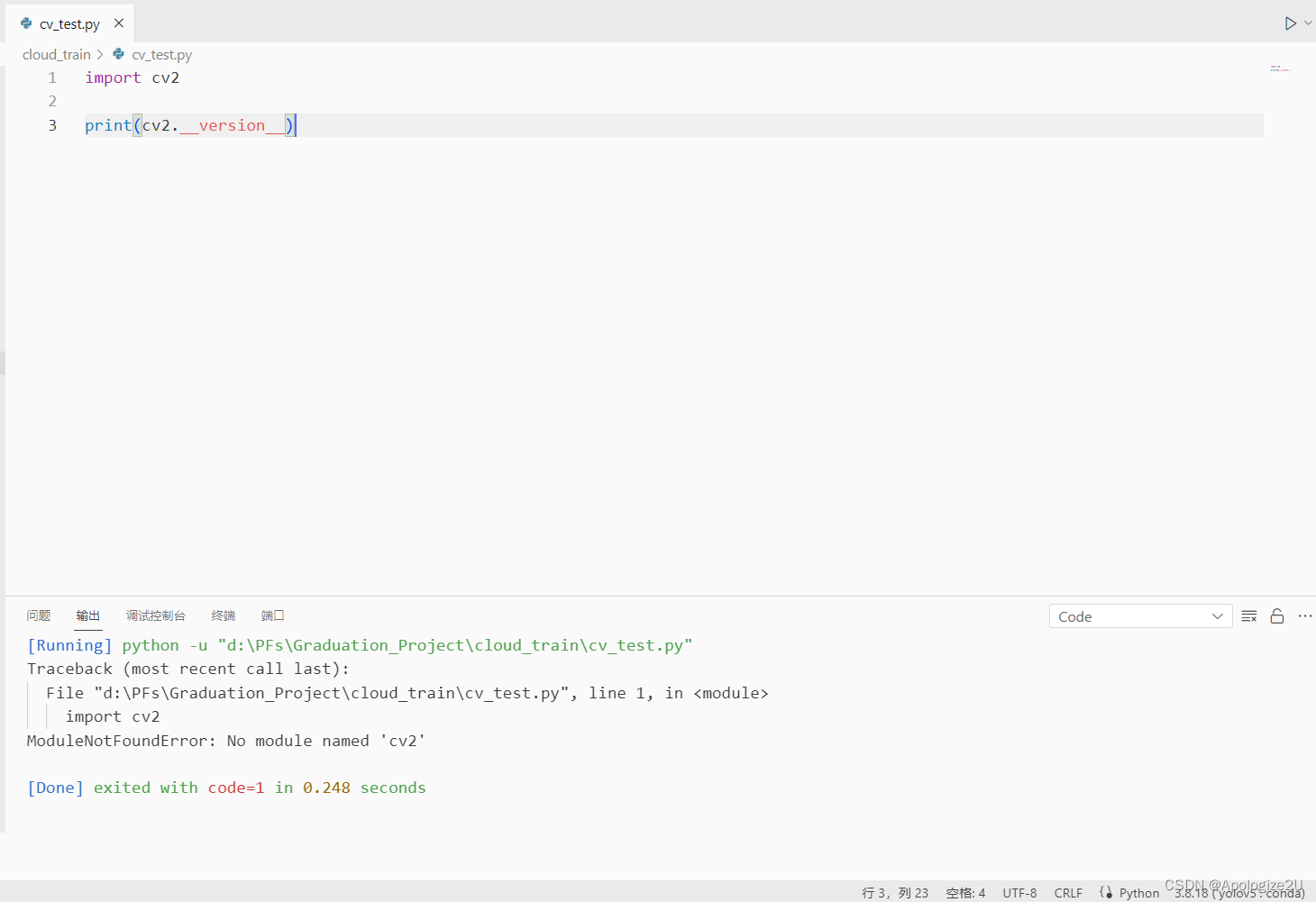Open the 调试控制台 panel tab
The image size is (1316, 902).
[156, 615]
